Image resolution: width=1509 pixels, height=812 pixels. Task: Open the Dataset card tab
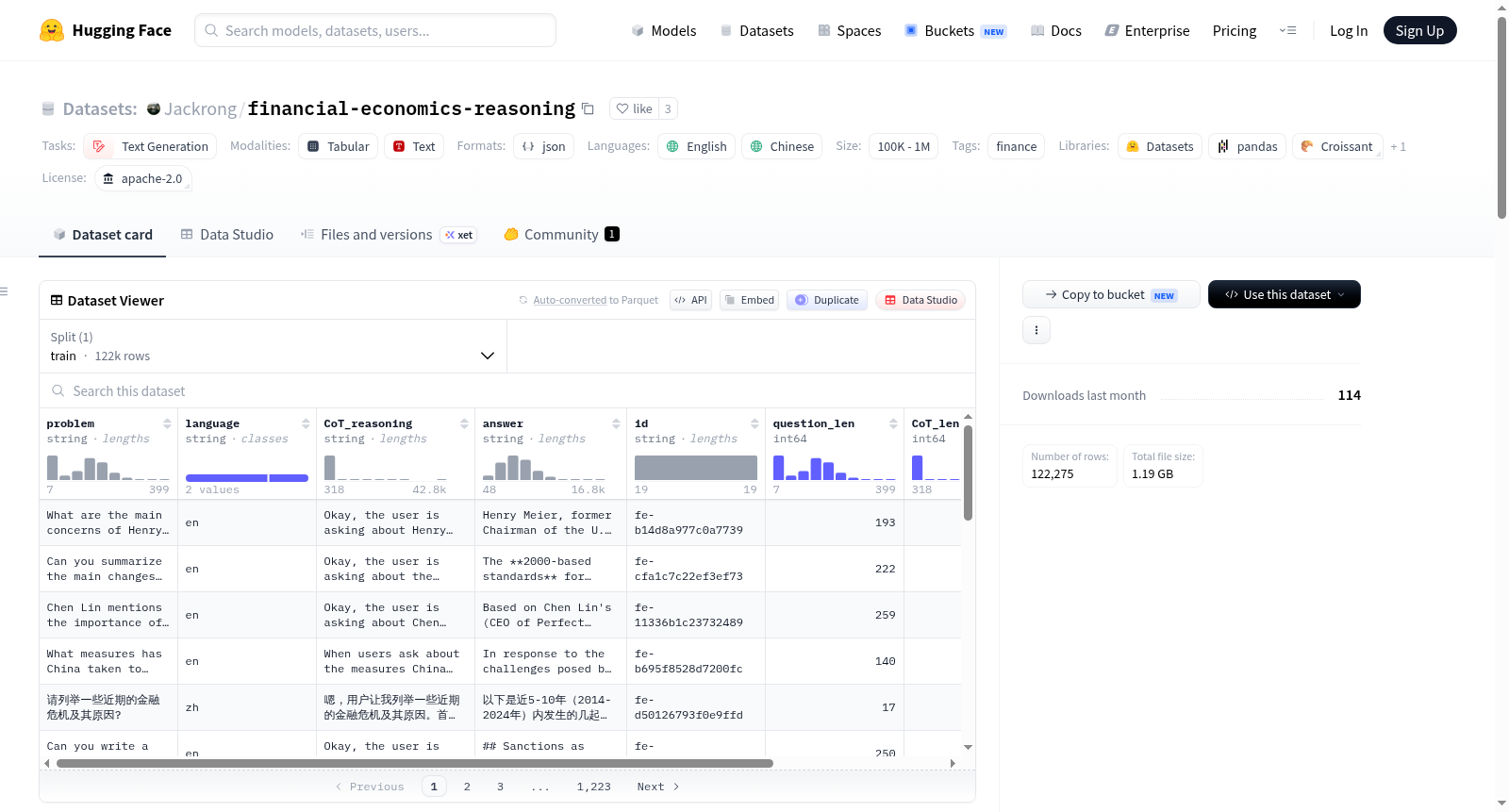click(102, 235)
